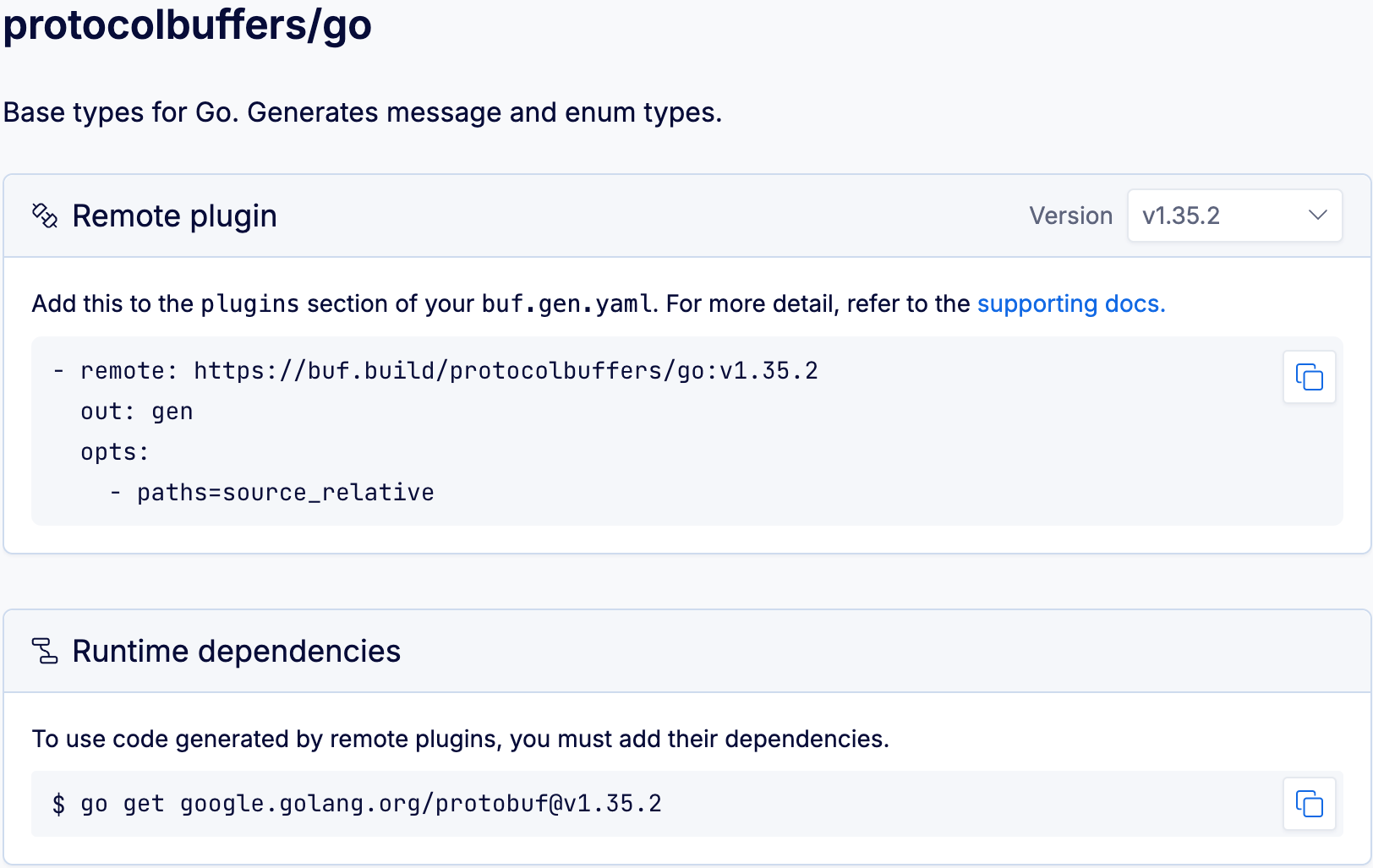Viewport: 1373px width, 868px height.
Task: Open the supporting docs link
Action: tap(1071, 303)
